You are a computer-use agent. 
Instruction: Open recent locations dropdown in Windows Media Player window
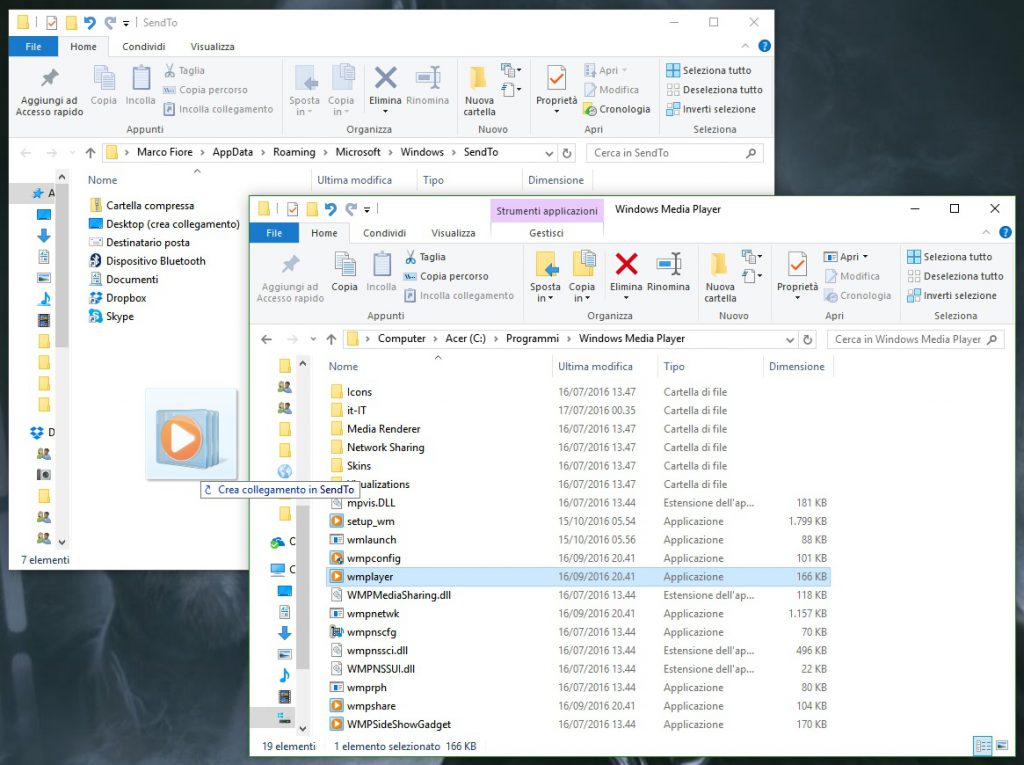pos(313,339)
